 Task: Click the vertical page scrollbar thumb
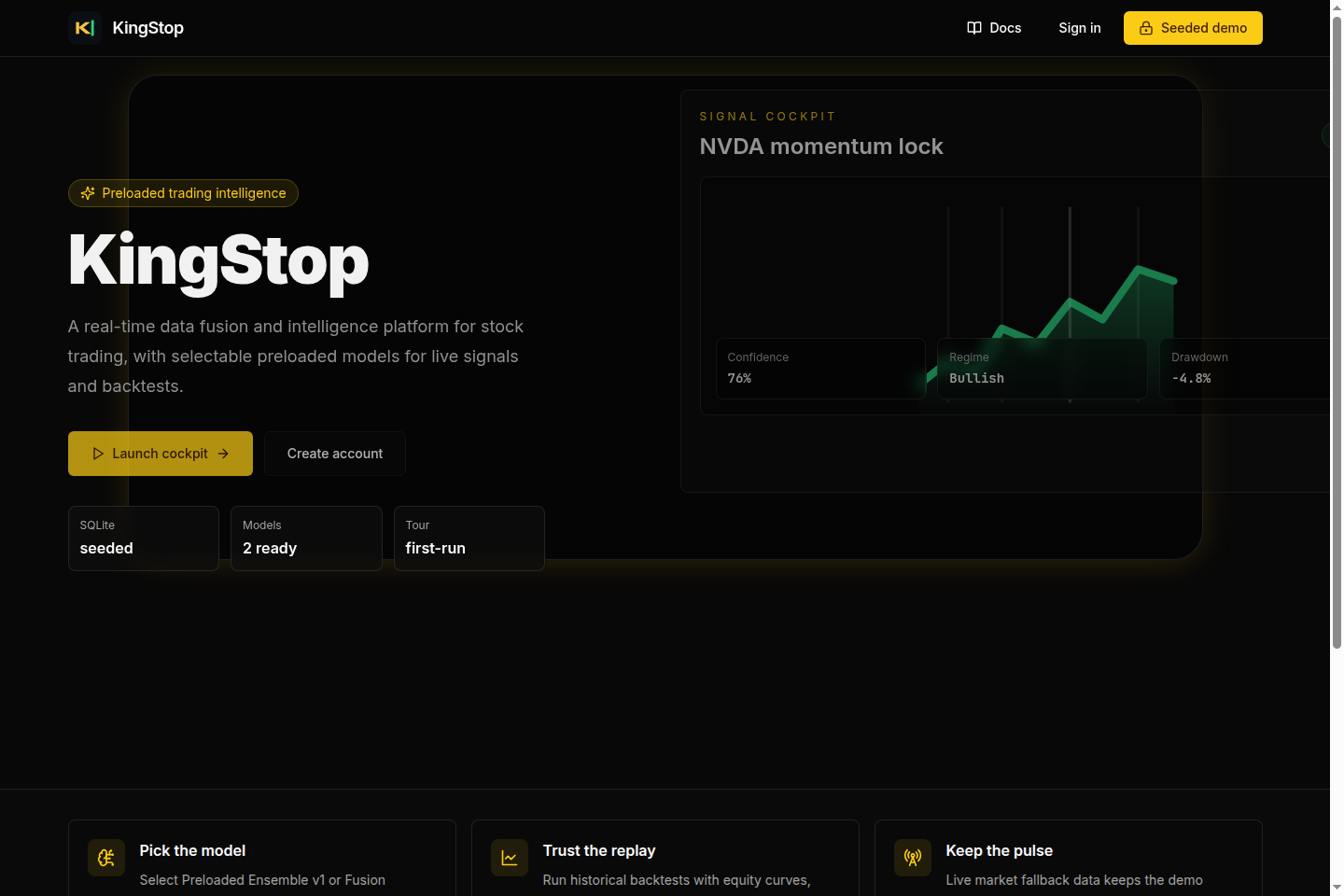[1337, 331]
